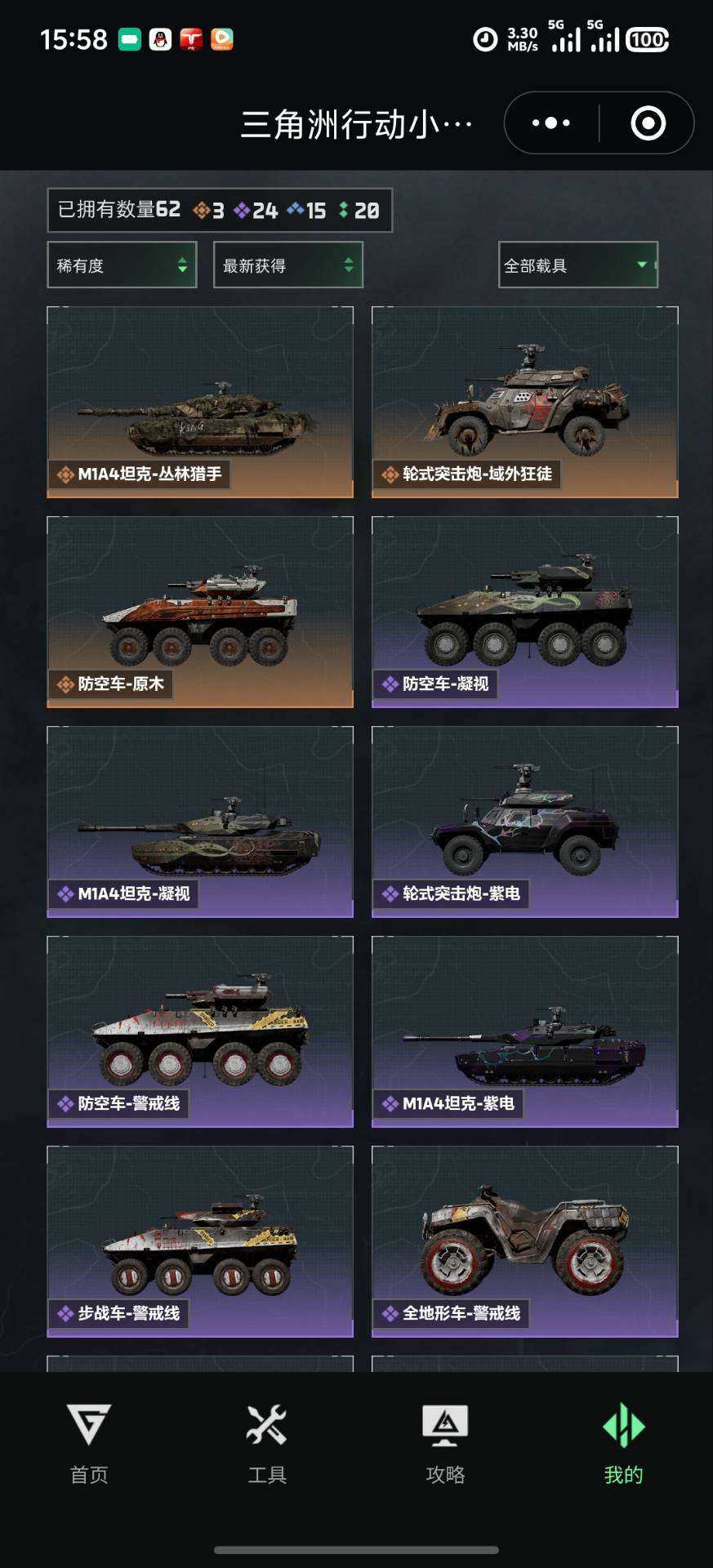
Task: Tap the blue rarity count icon showing 15
Action: (x=296, y=210)
